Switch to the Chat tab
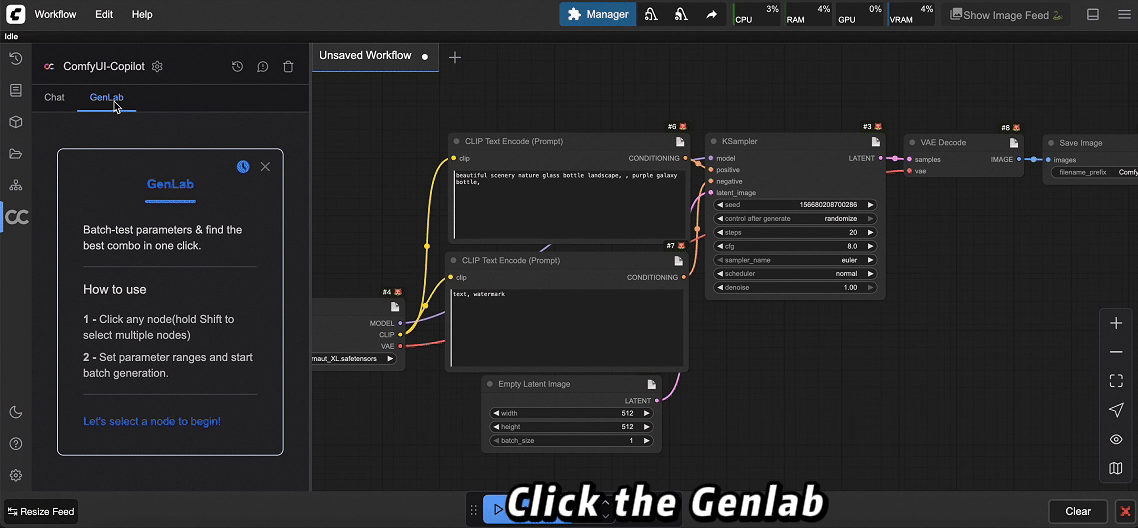Viewport: 1138px width, 528px height. [54, 97]
